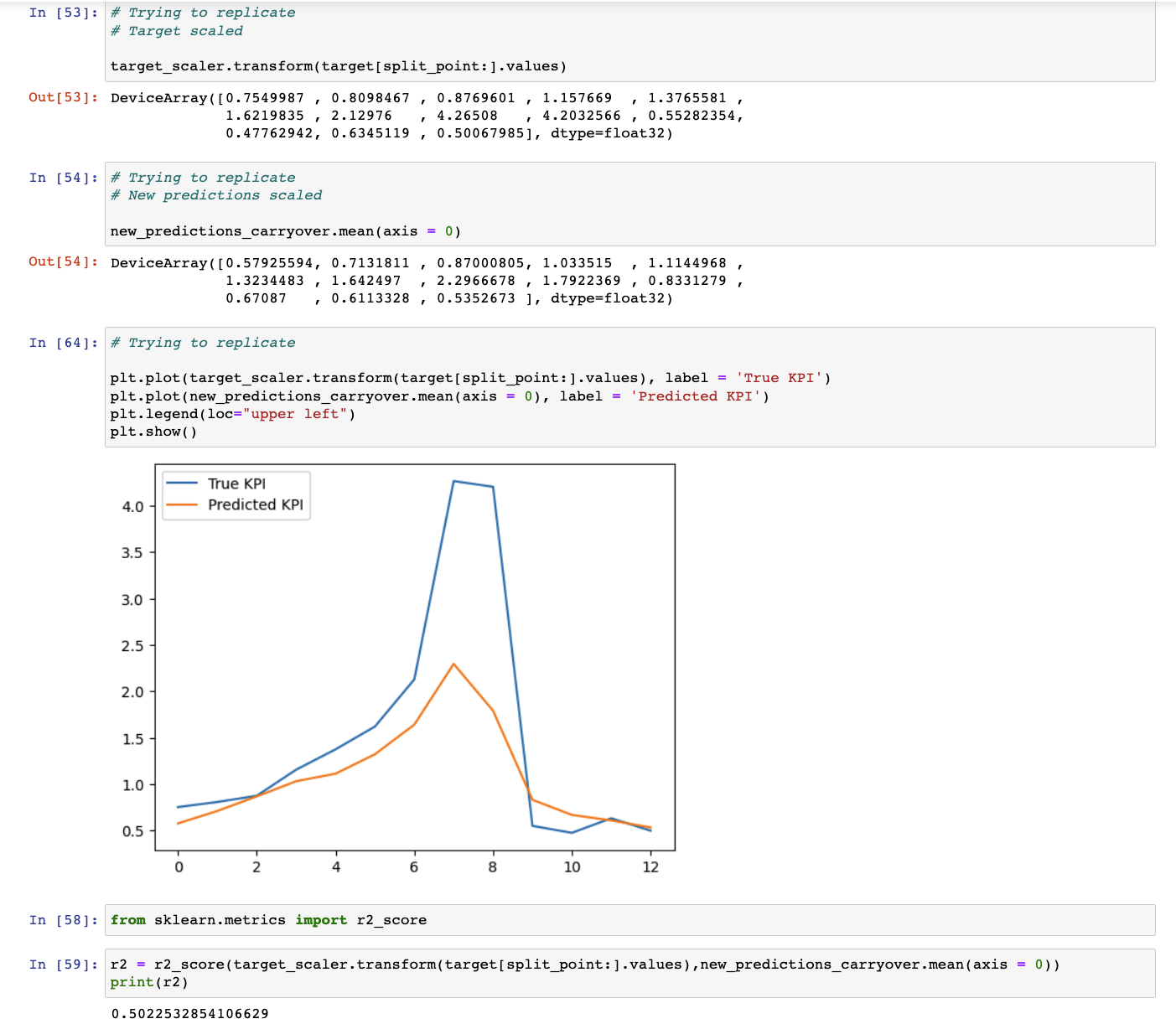Select the In [59] prompt label
This screenshot has height=1024, width=1176.
tap(63, 965)
